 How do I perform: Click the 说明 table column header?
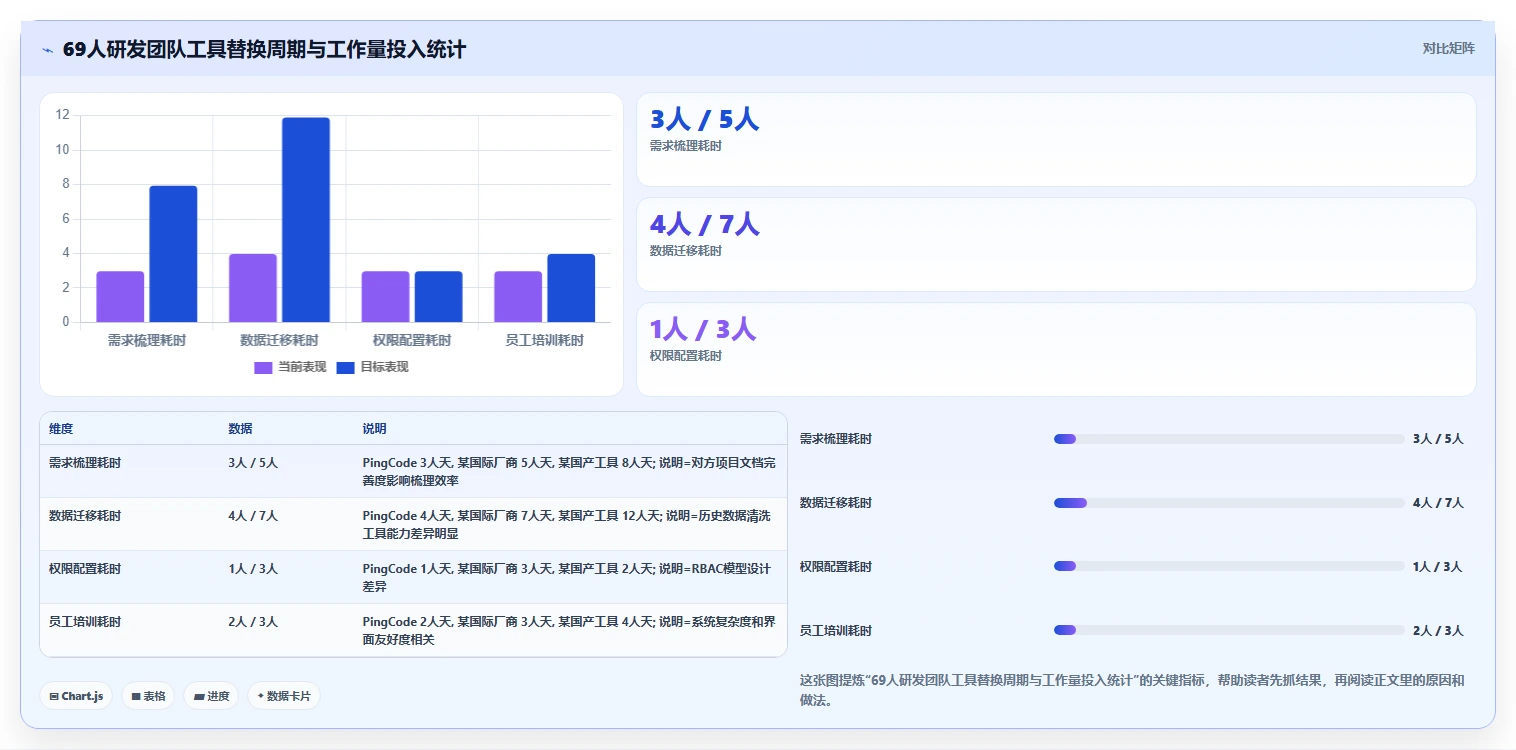click(374, 429)
